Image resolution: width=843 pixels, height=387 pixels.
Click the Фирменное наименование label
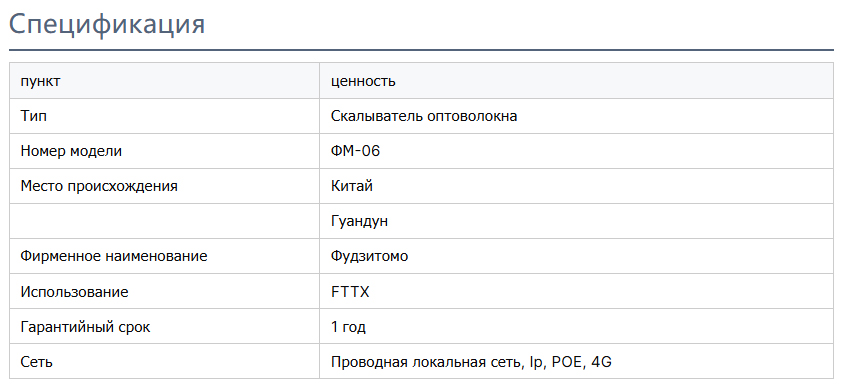[x=114, y=256]
